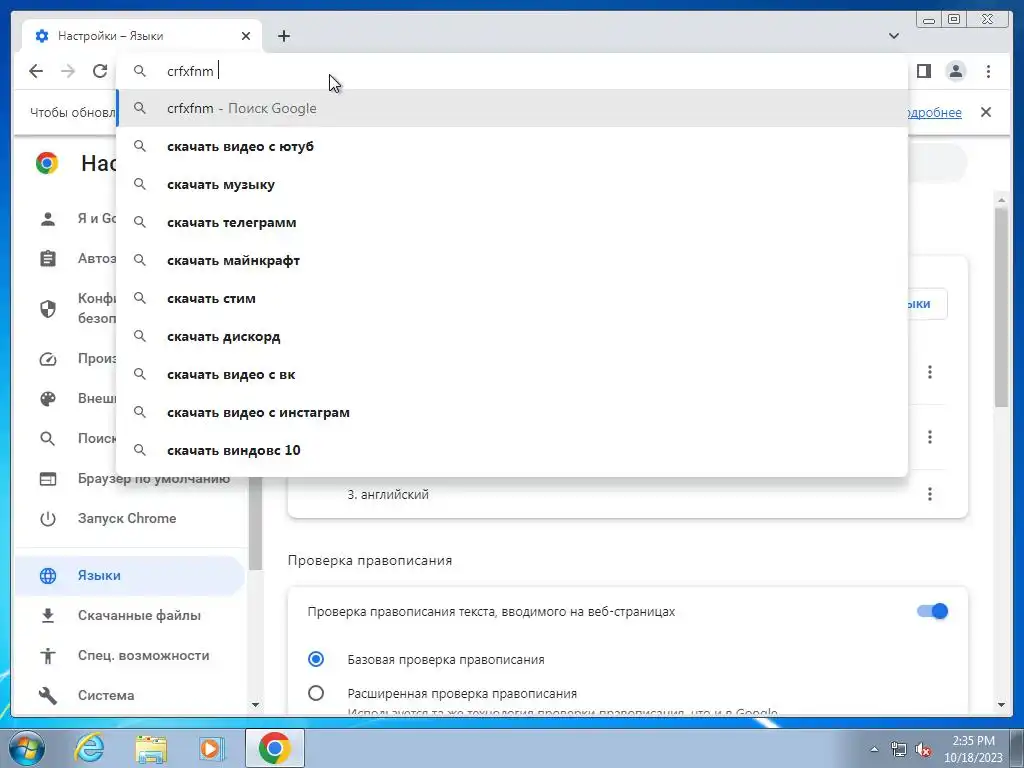Open the network tray icon
The height and width of the screenshot is (768, 1024).
pos(899,749)
